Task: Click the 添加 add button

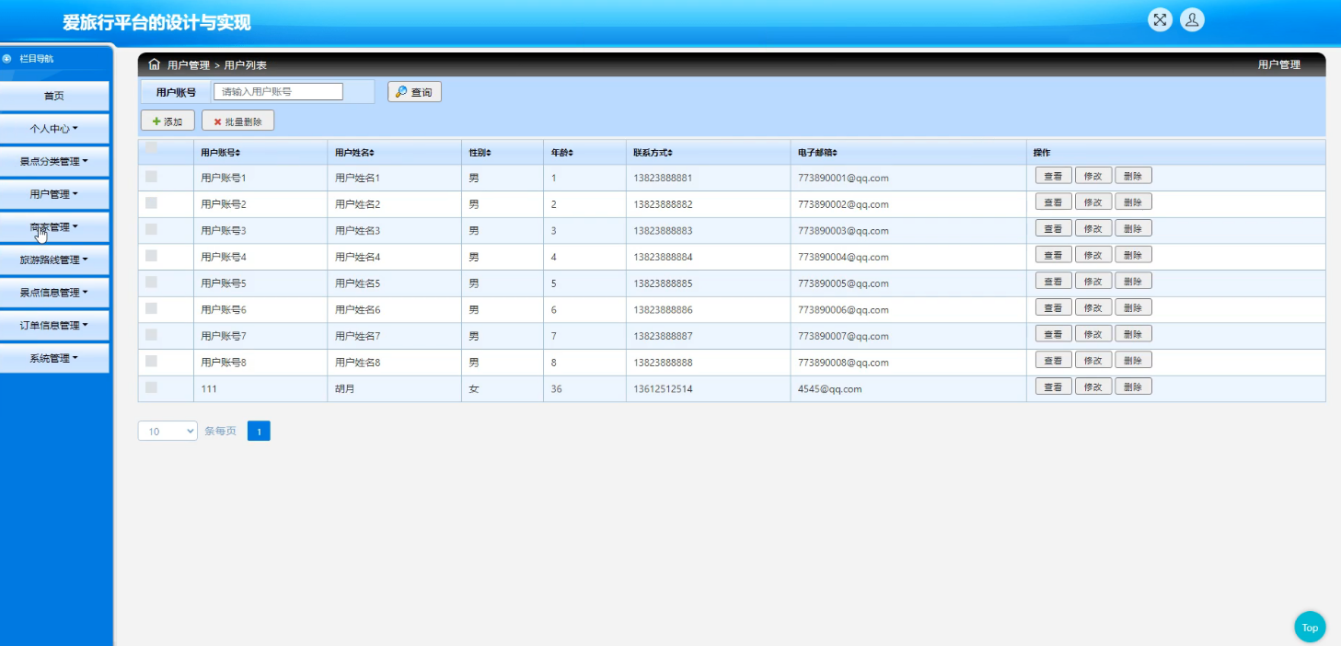Action: click(168, 121)
